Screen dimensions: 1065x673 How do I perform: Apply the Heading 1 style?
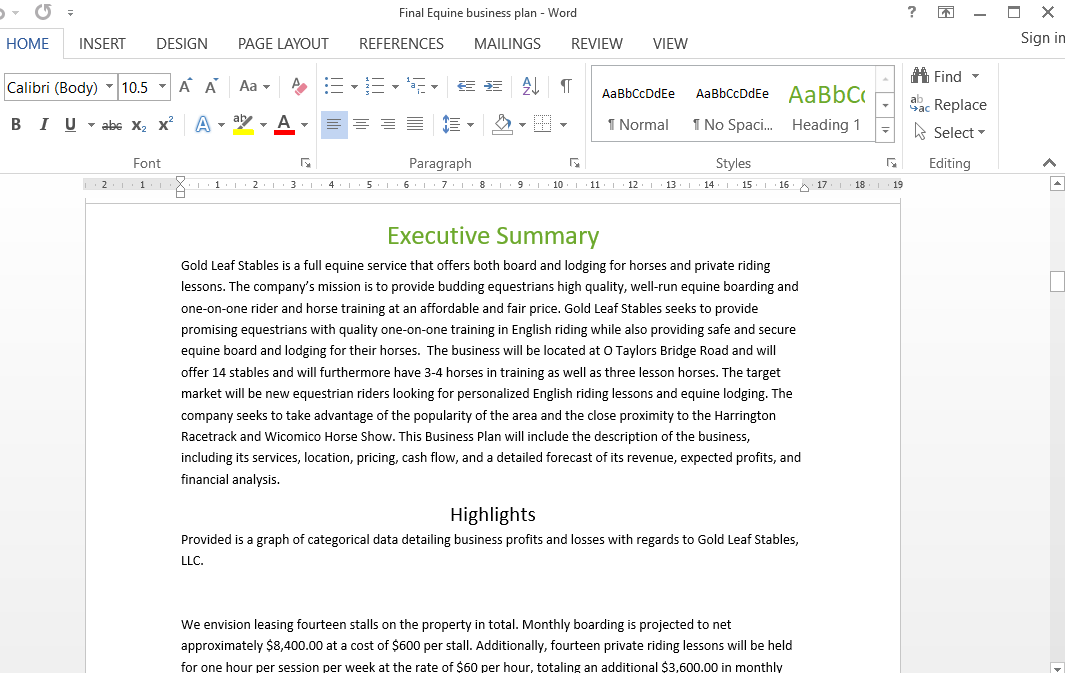(x=827, y=105)
